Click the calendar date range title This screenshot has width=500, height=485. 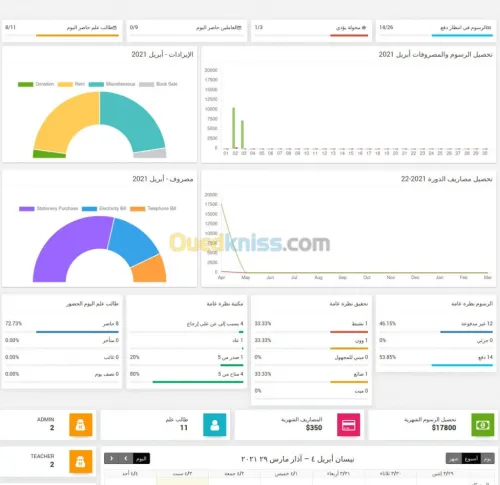pos(297,459)
